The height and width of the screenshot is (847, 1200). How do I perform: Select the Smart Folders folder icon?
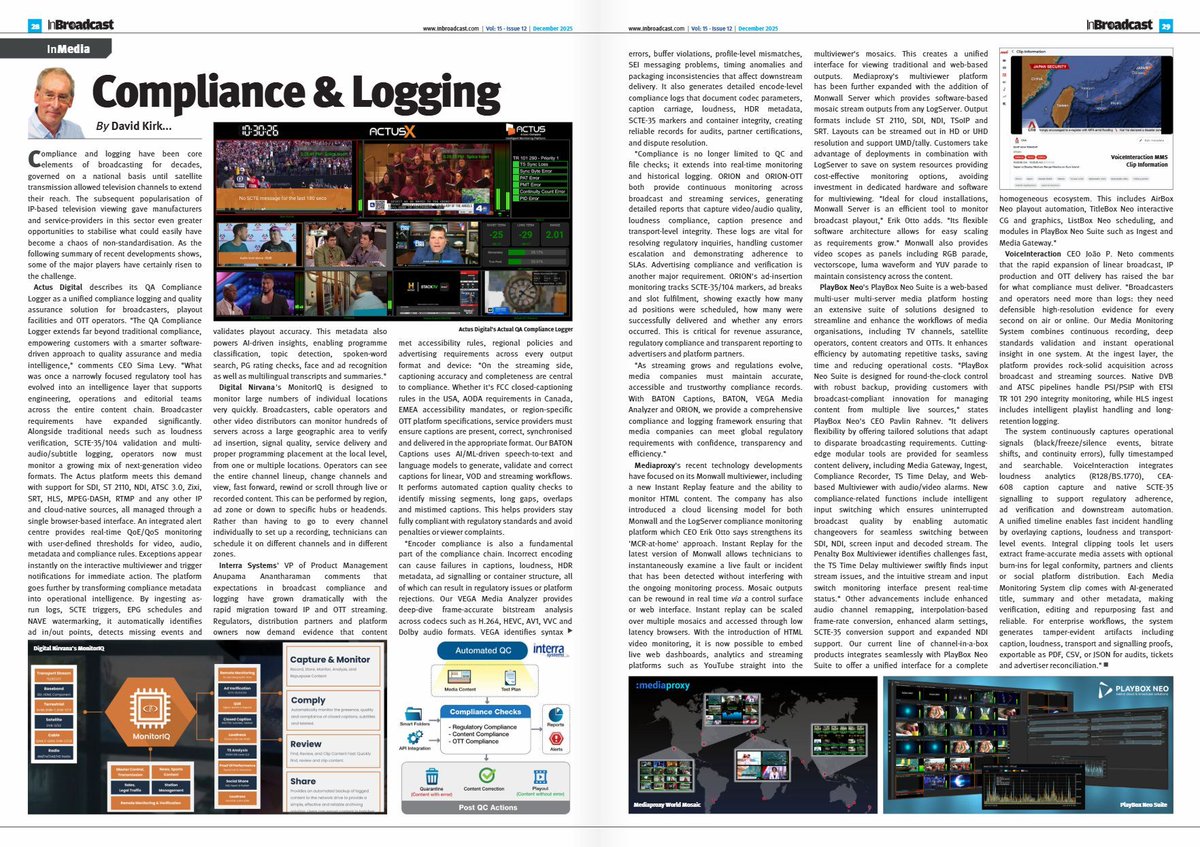pos(413,714)
